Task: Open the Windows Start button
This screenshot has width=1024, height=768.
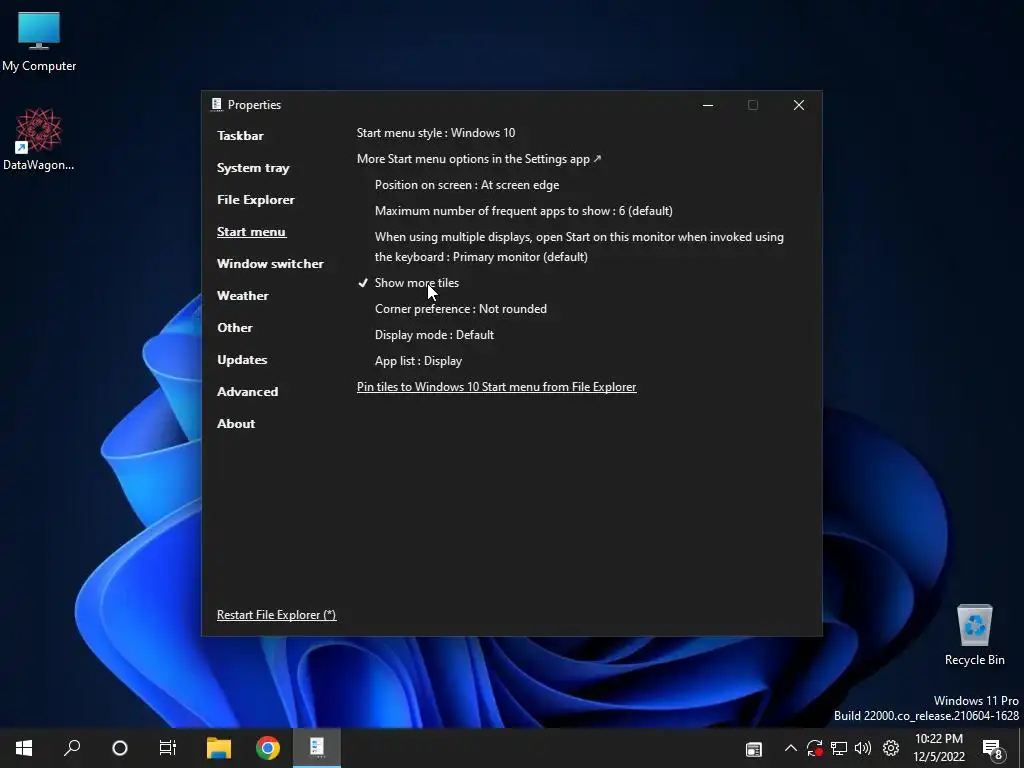Action: point(24,748)
